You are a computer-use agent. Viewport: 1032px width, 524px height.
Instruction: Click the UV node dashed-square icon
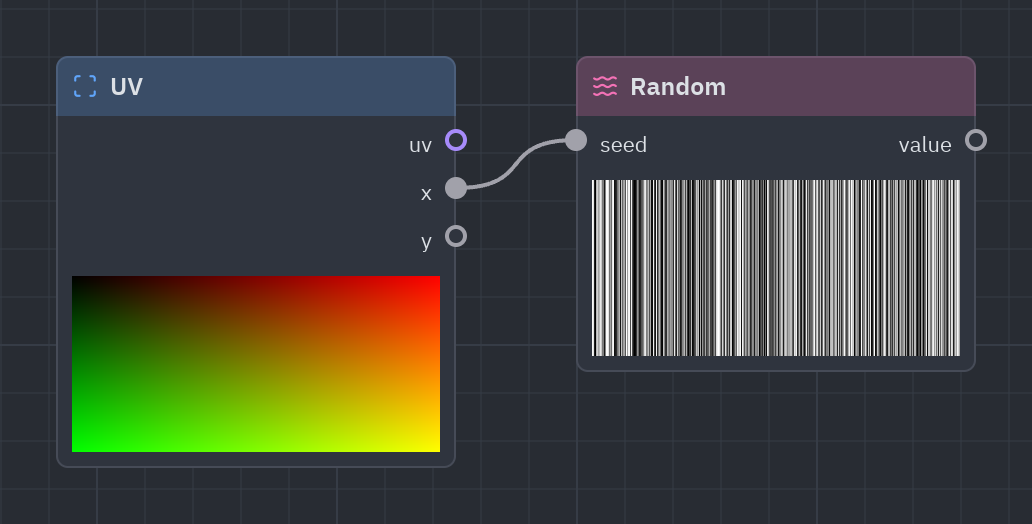[85, 86]
